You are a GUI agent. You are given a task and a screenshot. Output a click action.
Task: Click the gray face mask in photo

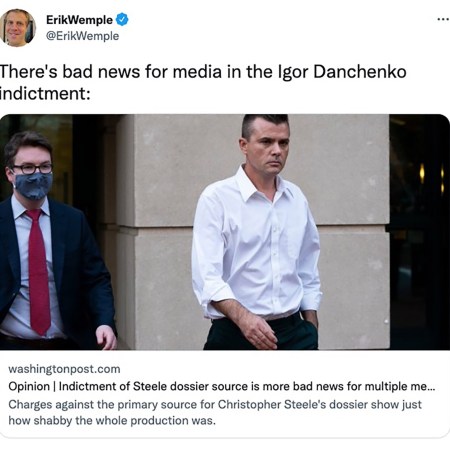[34, 185]
